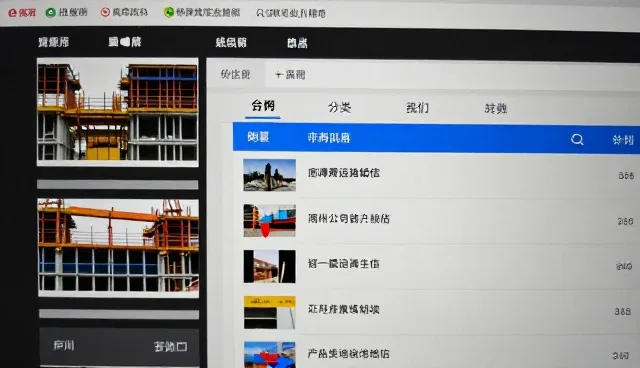Image resolution: width=640 pixels, height=368 pixels.
Task: Open the bookmark with the red circular icon
Action: pyautogui.click(x=124, y=12)
